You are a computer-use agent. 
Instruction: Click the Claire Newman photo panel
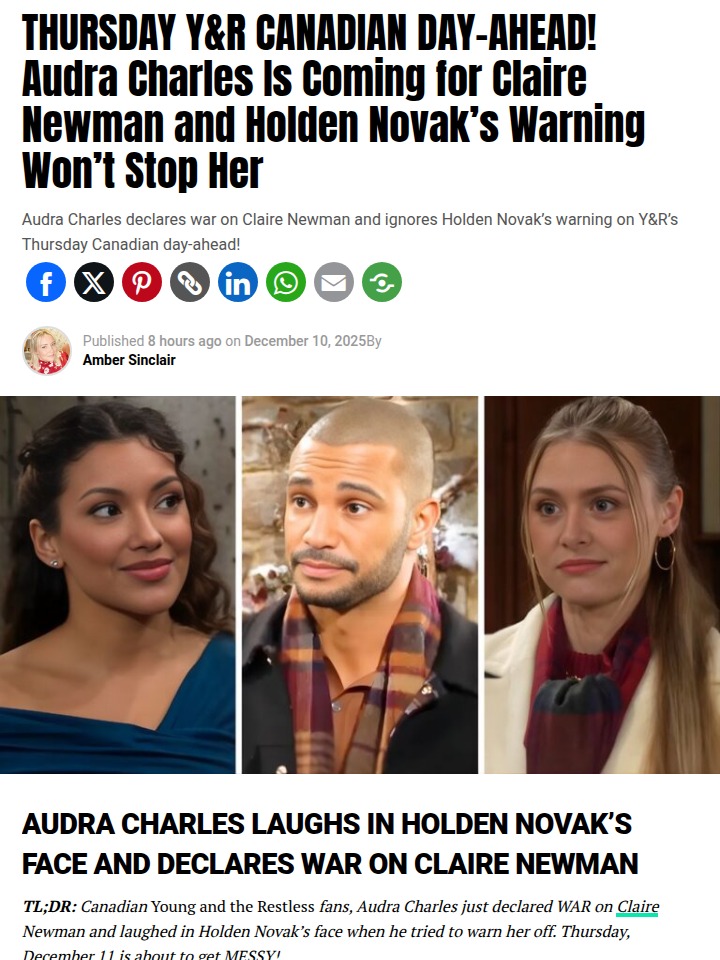[x=602, y=585]
